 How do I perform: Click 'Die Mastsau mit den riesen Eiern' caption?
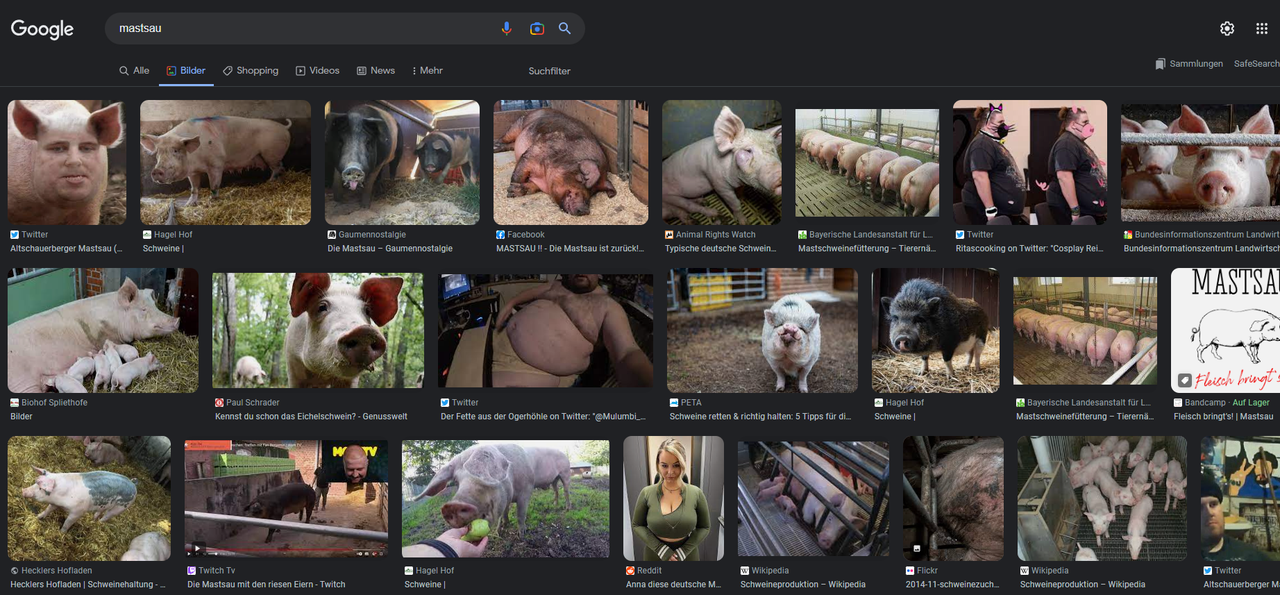tap(266, 585)
